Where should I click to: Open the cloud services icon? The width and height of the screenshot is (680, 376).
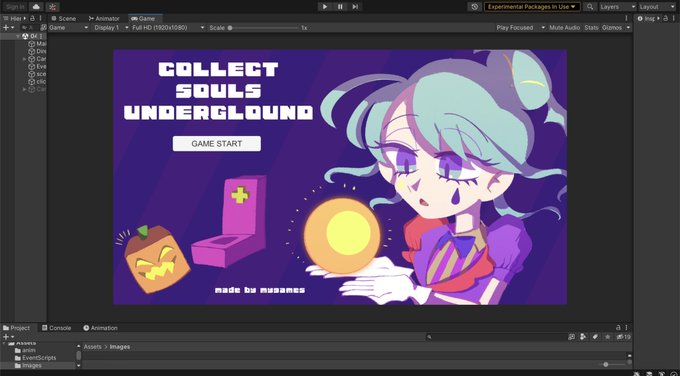pyautogui.click(x=36, y=7)
